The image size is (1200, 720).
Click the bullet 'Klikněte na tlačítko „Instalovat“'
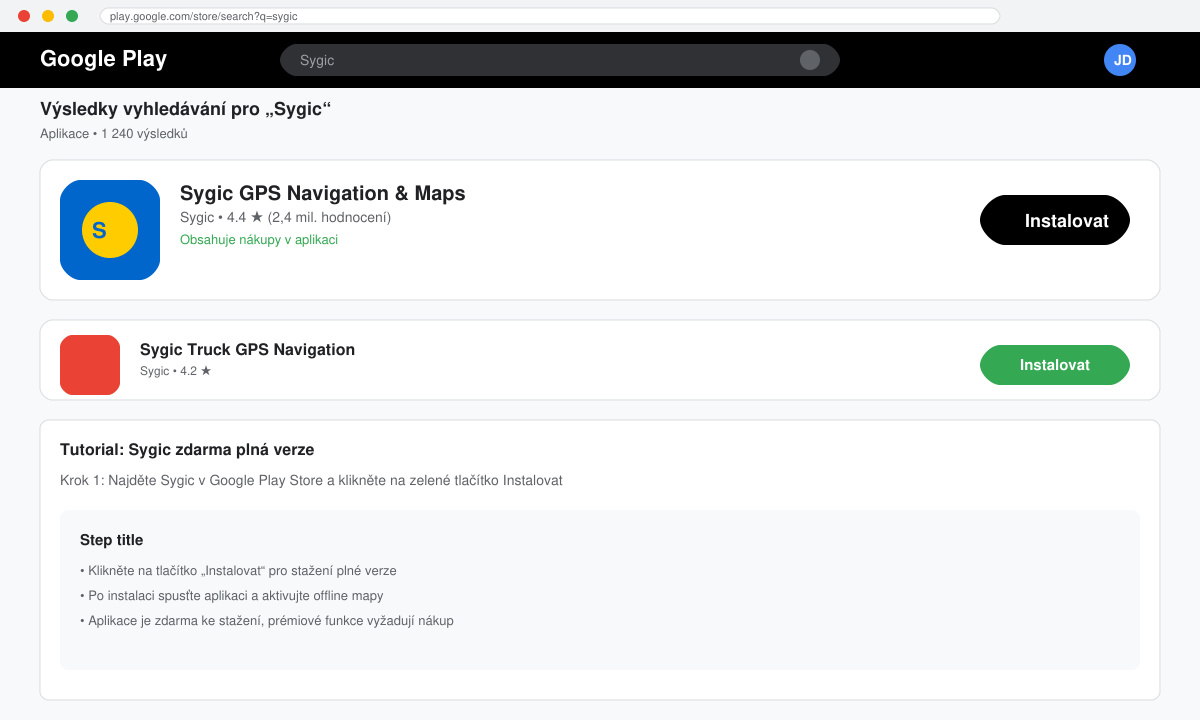(238, 571)
